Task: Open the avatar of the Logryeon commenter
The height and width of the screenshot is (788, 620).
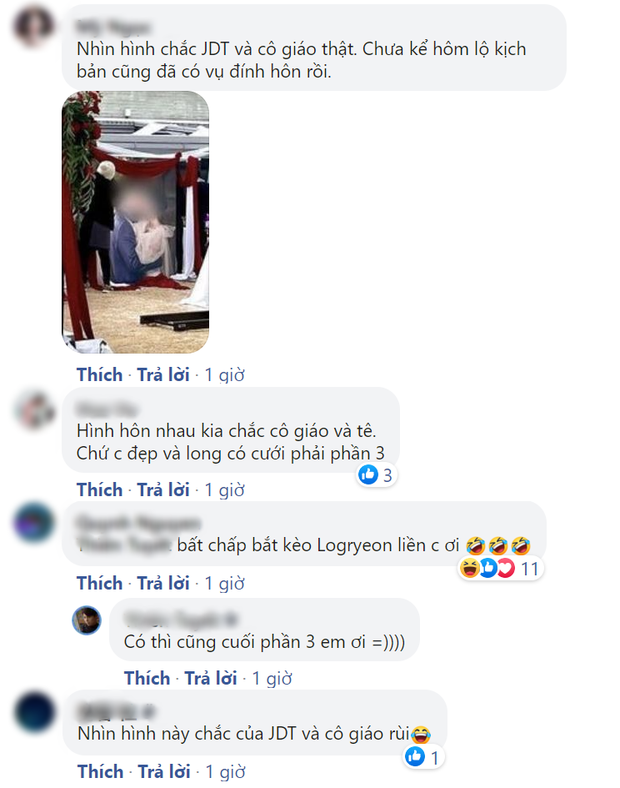Action: coord(34,523)
